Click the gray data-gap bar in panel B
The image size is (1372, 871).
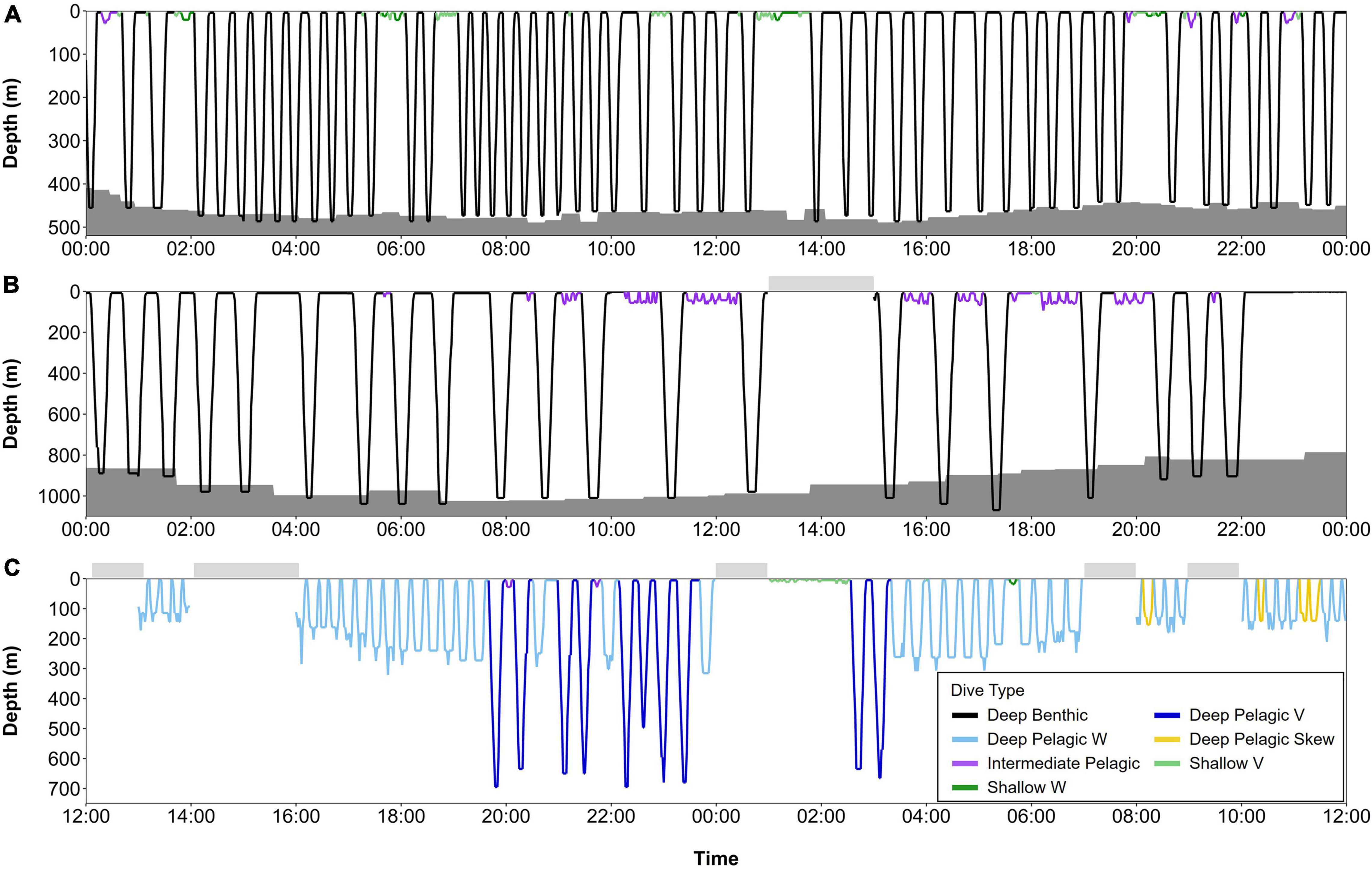coord(821,283)
